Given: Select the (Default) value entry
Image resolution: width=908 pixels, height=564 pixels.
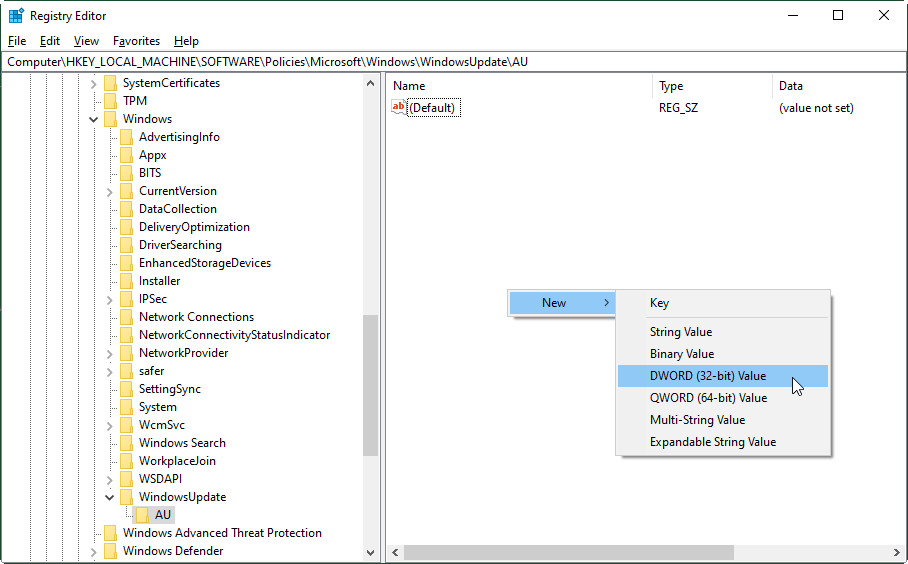Looking at the screenshot, I should (x=434, y=108).
